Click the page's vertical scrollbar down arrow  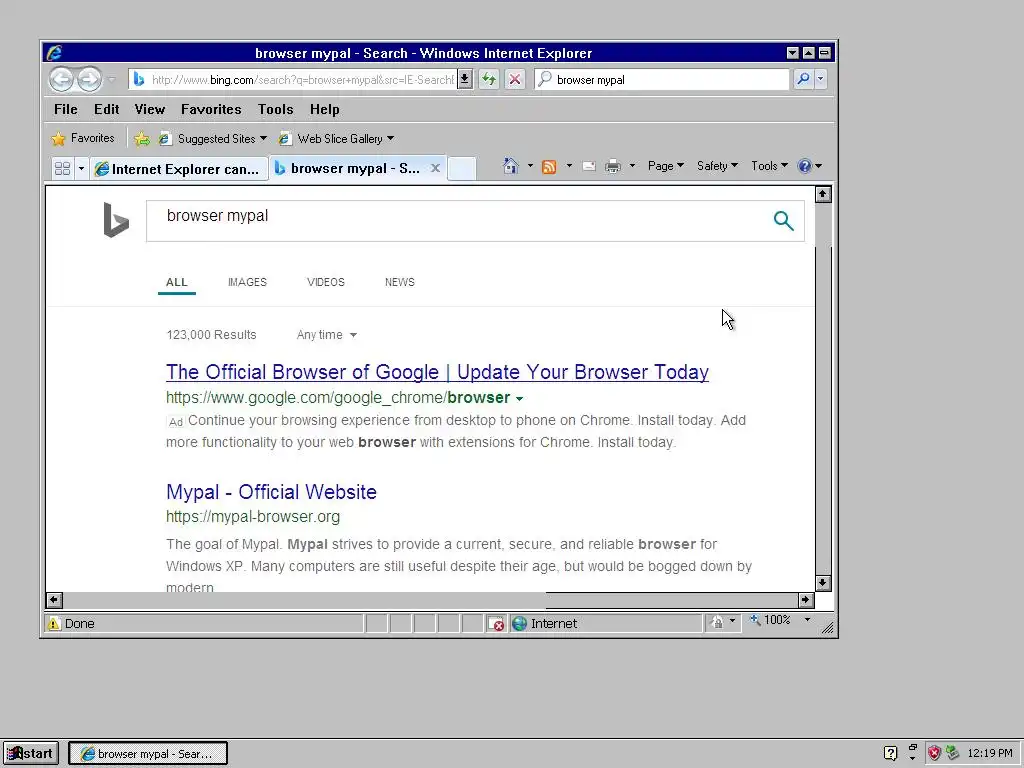pyautogui.click(x=823, y=583)
